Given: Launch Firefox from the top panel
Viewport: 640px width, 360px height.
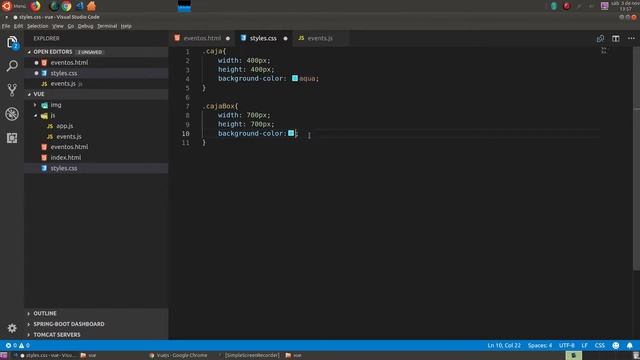Looking at the screenshot, I should (x=36, y=6).
